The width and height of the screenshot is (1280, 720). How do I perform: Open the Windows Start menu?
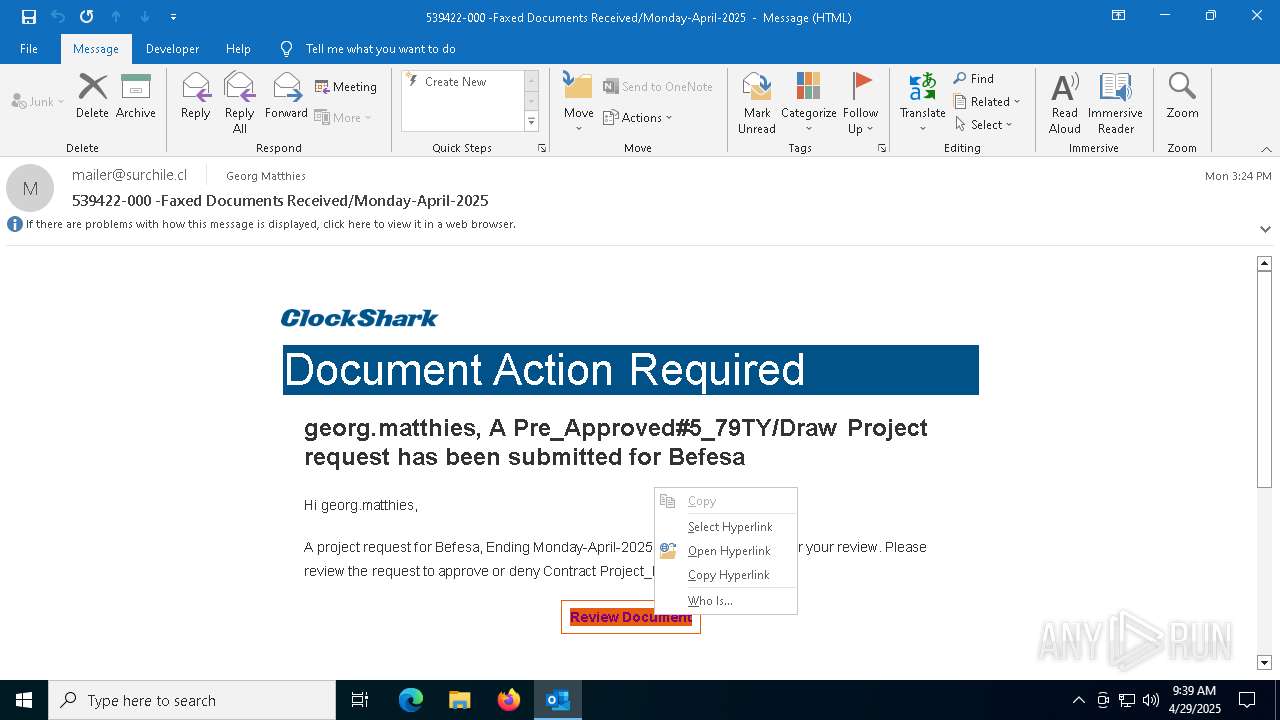(x=24, y=700)
